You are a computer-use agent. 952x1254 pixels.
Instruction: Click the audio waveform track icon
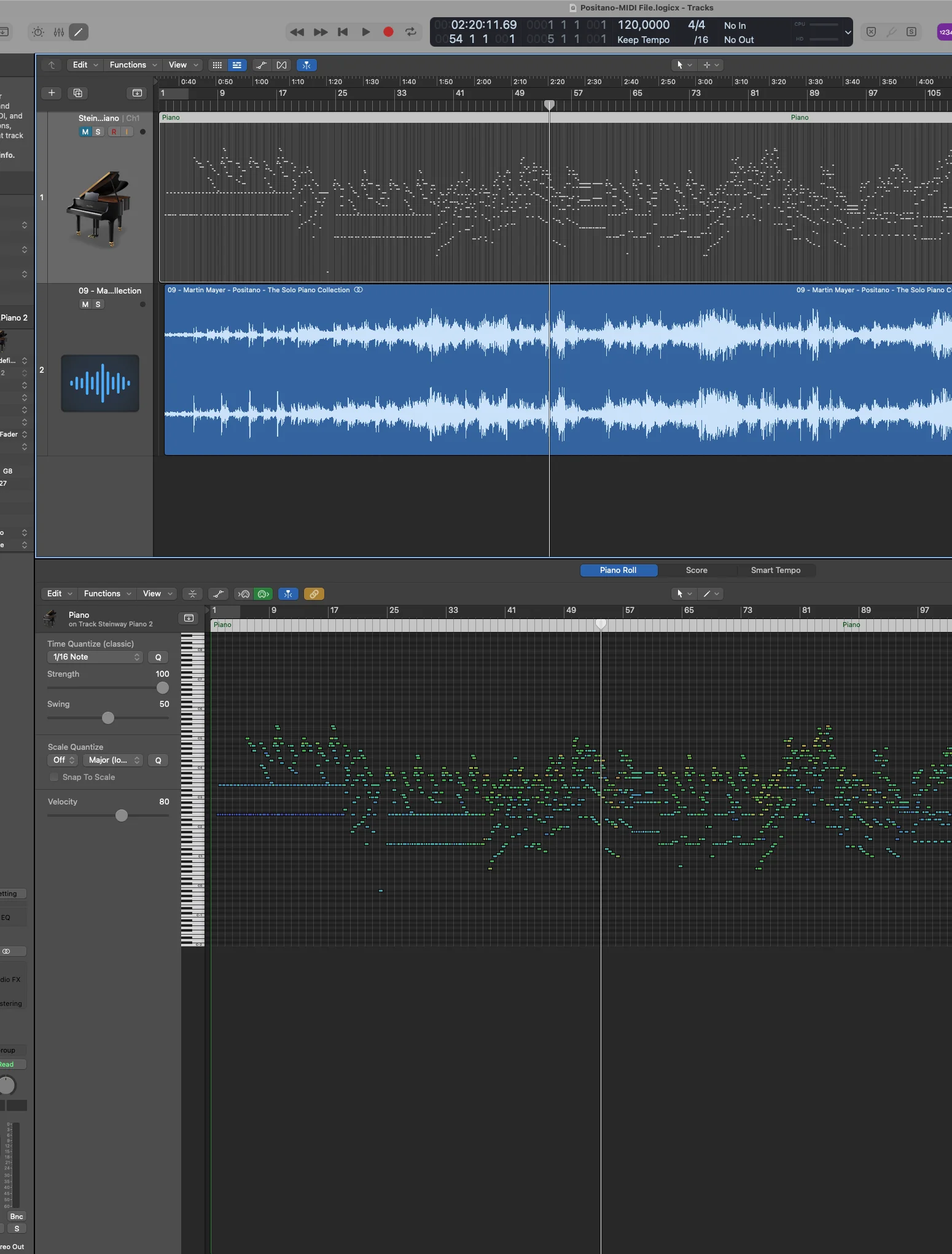(100, 383)
